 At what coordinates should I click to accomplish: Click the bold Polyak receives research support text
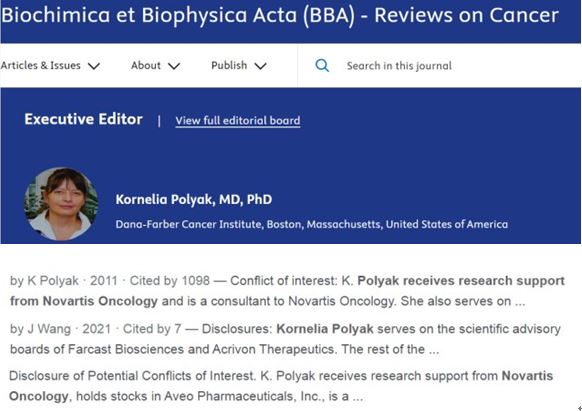coord(461,281)
